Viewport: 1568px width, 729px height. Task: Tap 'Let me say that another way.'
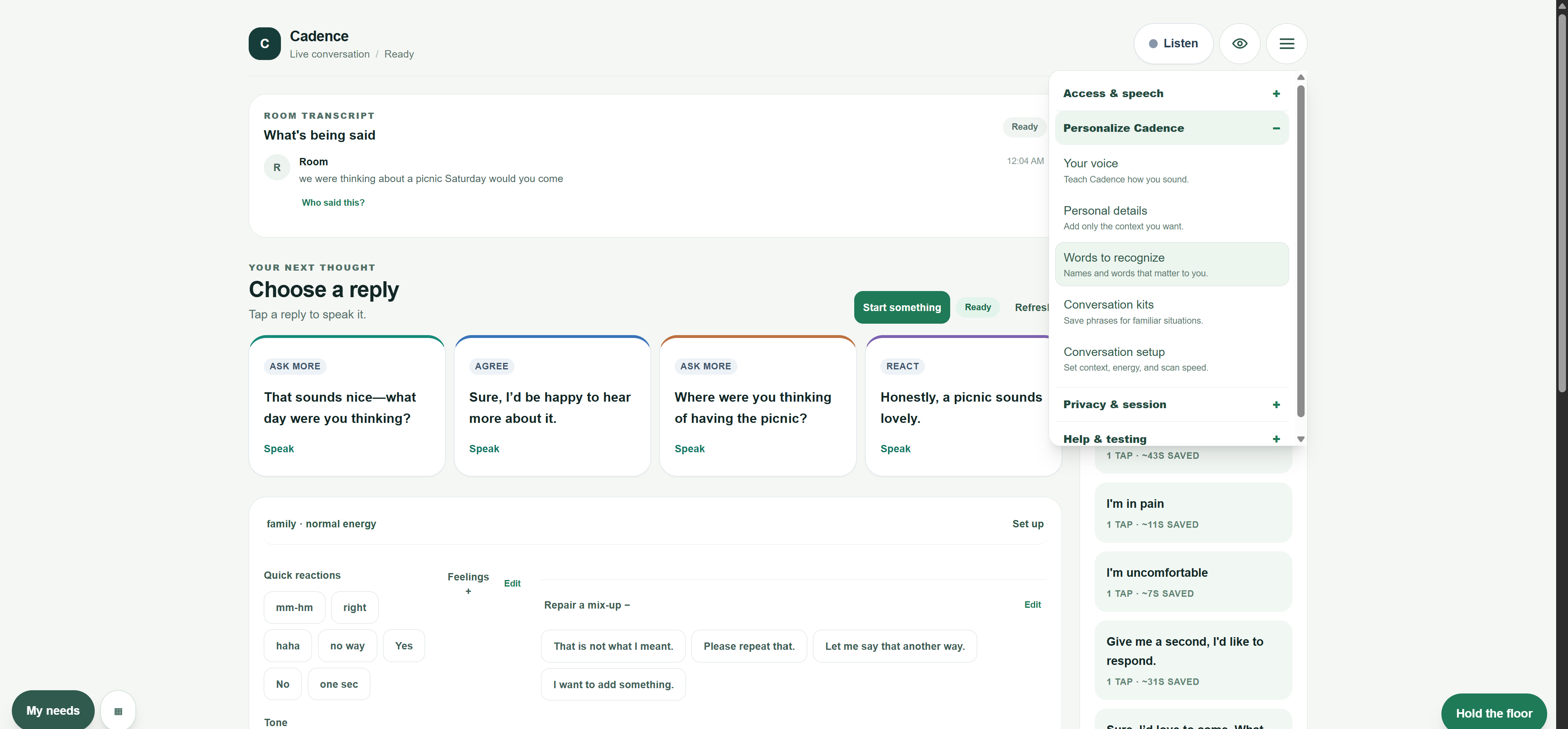(x=894, y=646)
